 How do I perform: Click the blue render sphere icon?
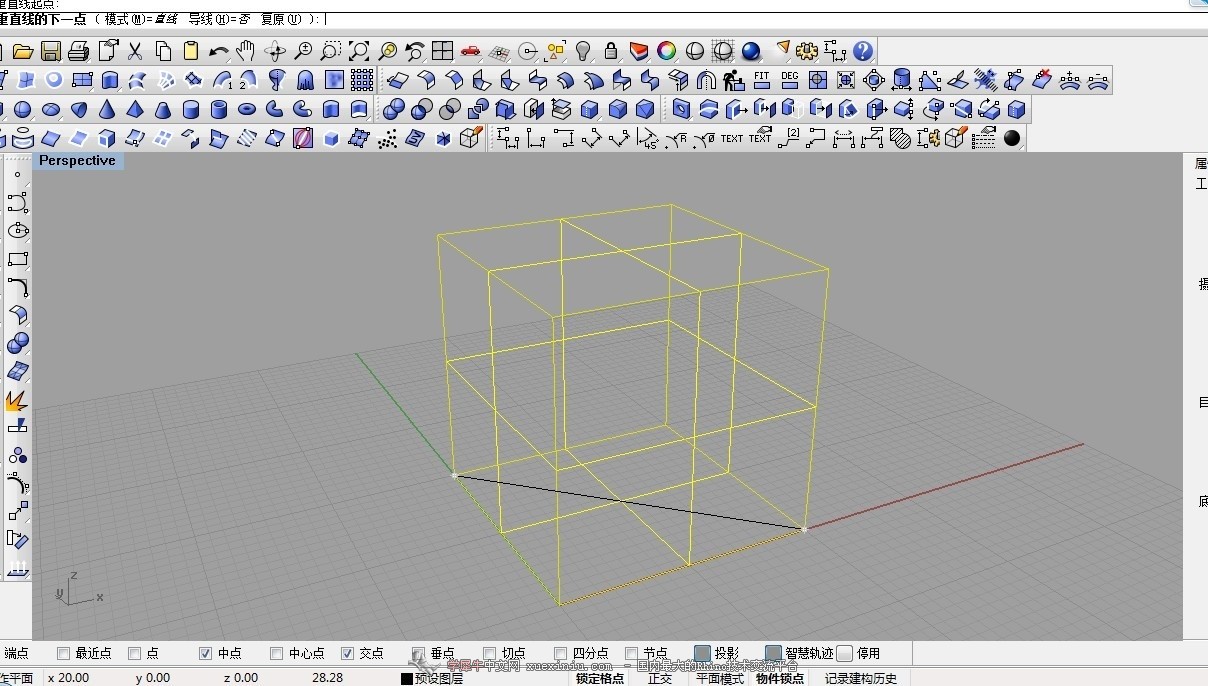pos(751,51)
